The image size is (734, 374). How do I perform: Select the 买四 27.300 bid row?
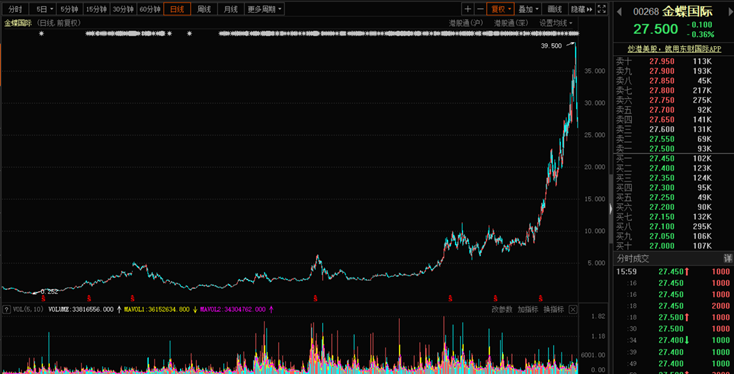click(x=674, y=188)
